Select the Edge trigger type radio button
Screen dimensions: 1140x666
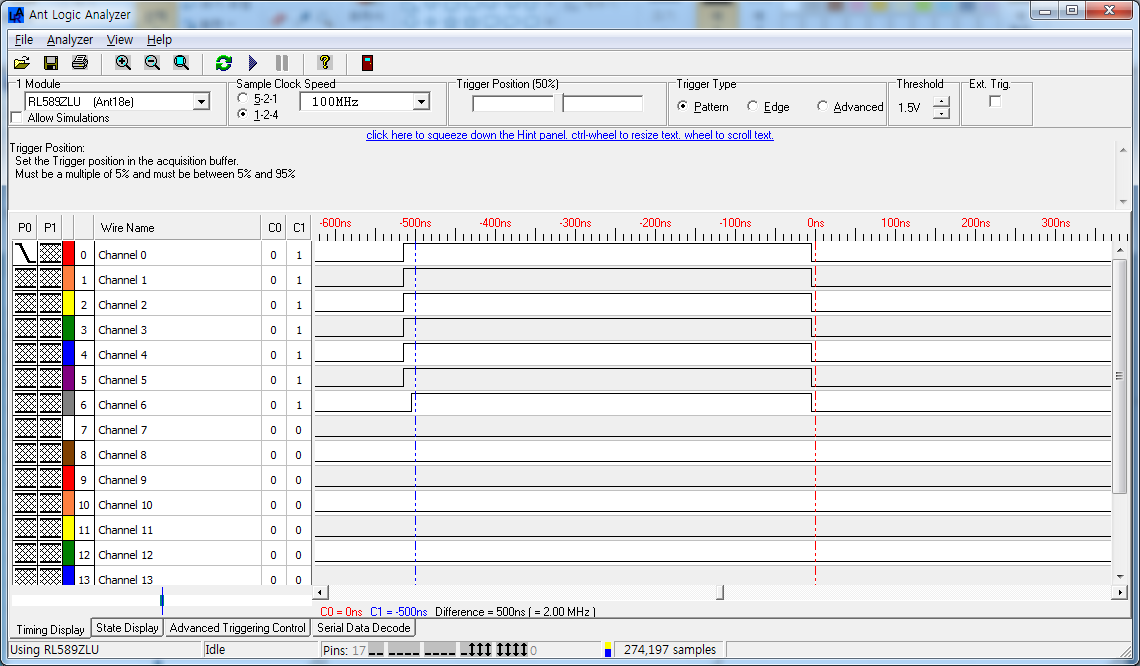[x=752, y=106]
